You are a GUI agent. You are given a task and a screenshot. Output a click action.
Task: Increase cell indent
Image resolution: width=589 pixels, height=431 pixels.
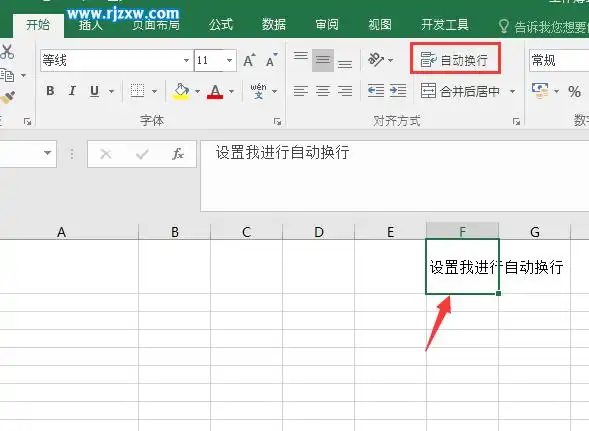pos(398,91)
